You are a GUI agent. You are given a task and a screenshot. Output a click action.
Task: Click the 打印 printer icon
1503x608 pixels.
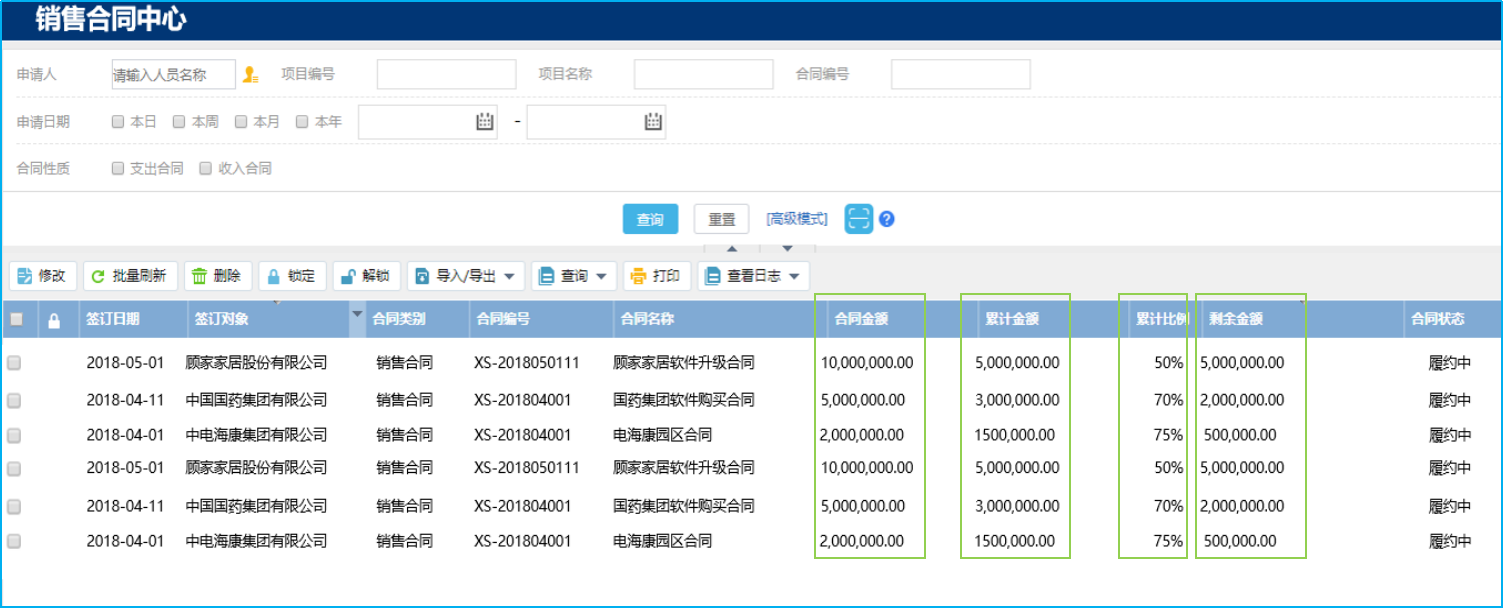[638, 276]
